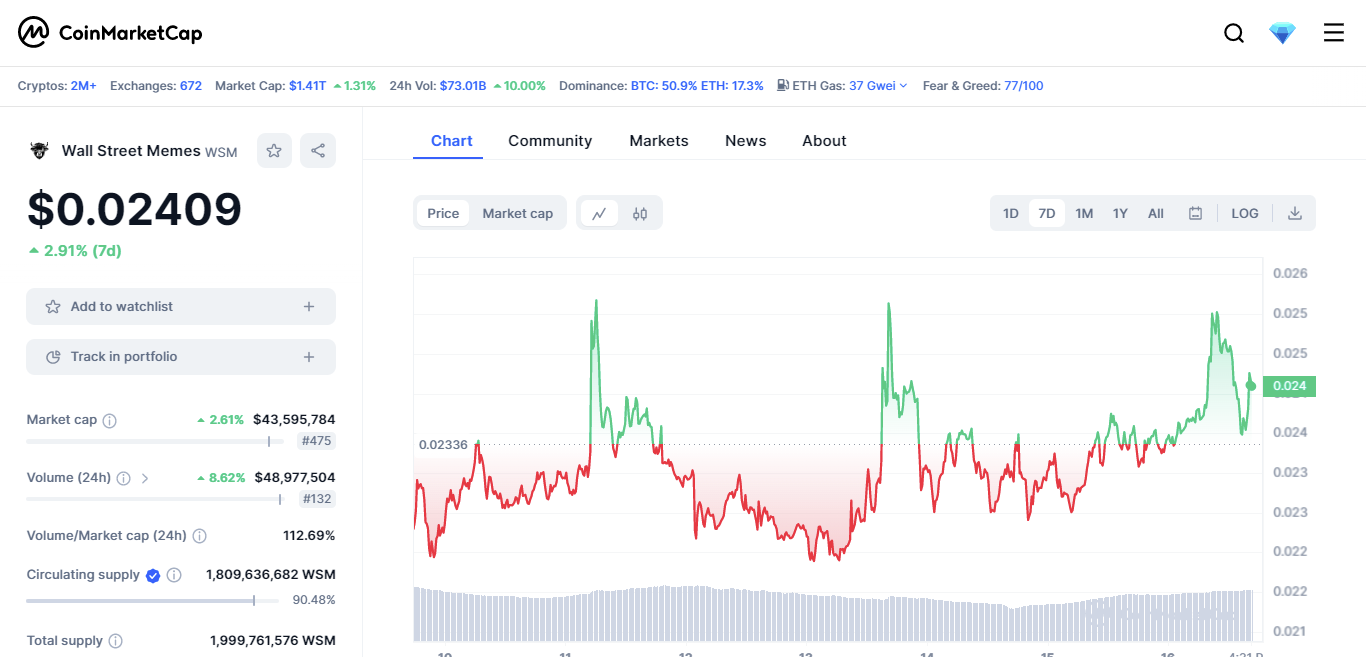
Task: Open the About tab
Action: coord(824,141)
